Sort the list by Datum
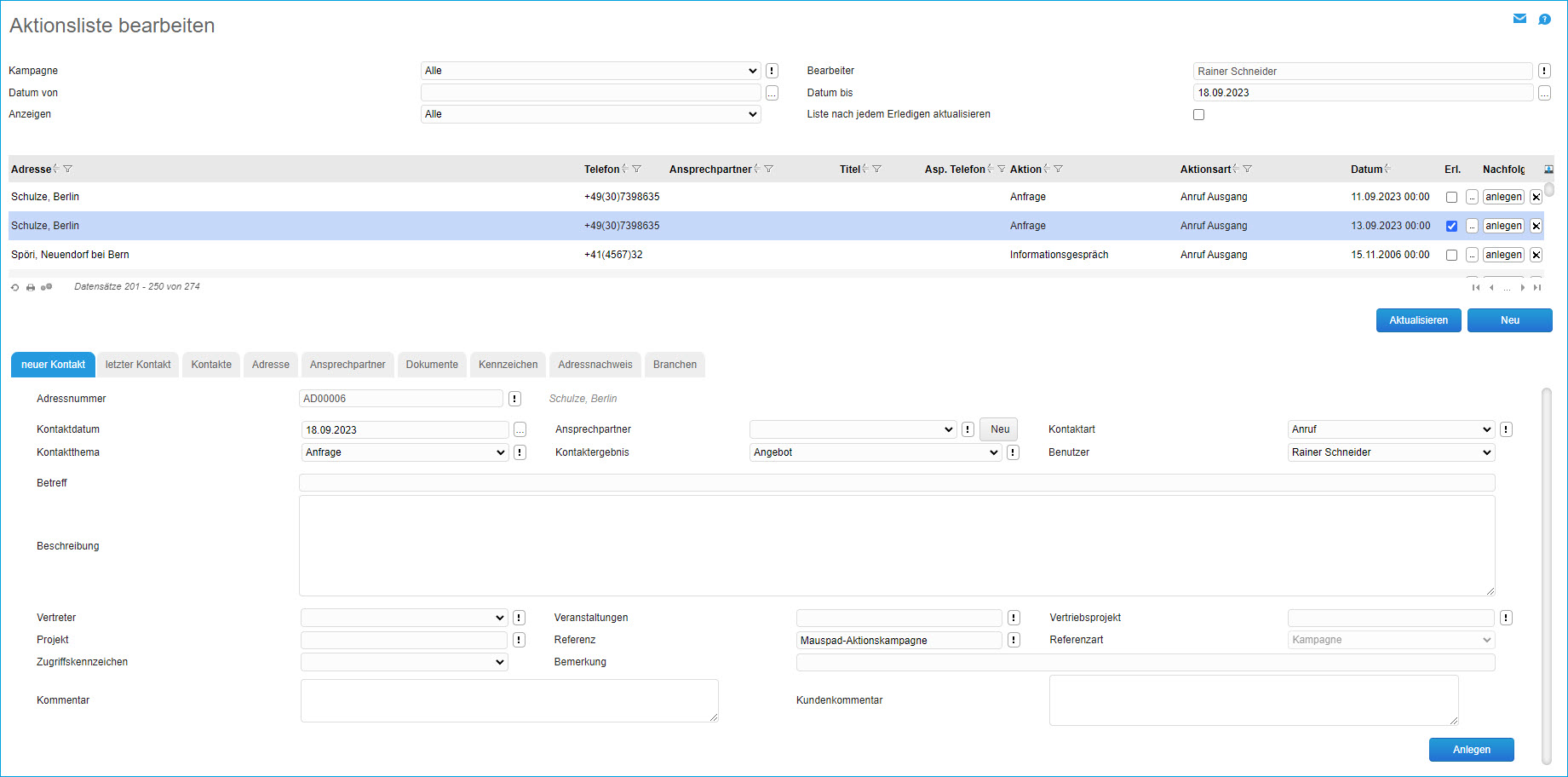The image size is (1568, 777). tap(1387, 169)
